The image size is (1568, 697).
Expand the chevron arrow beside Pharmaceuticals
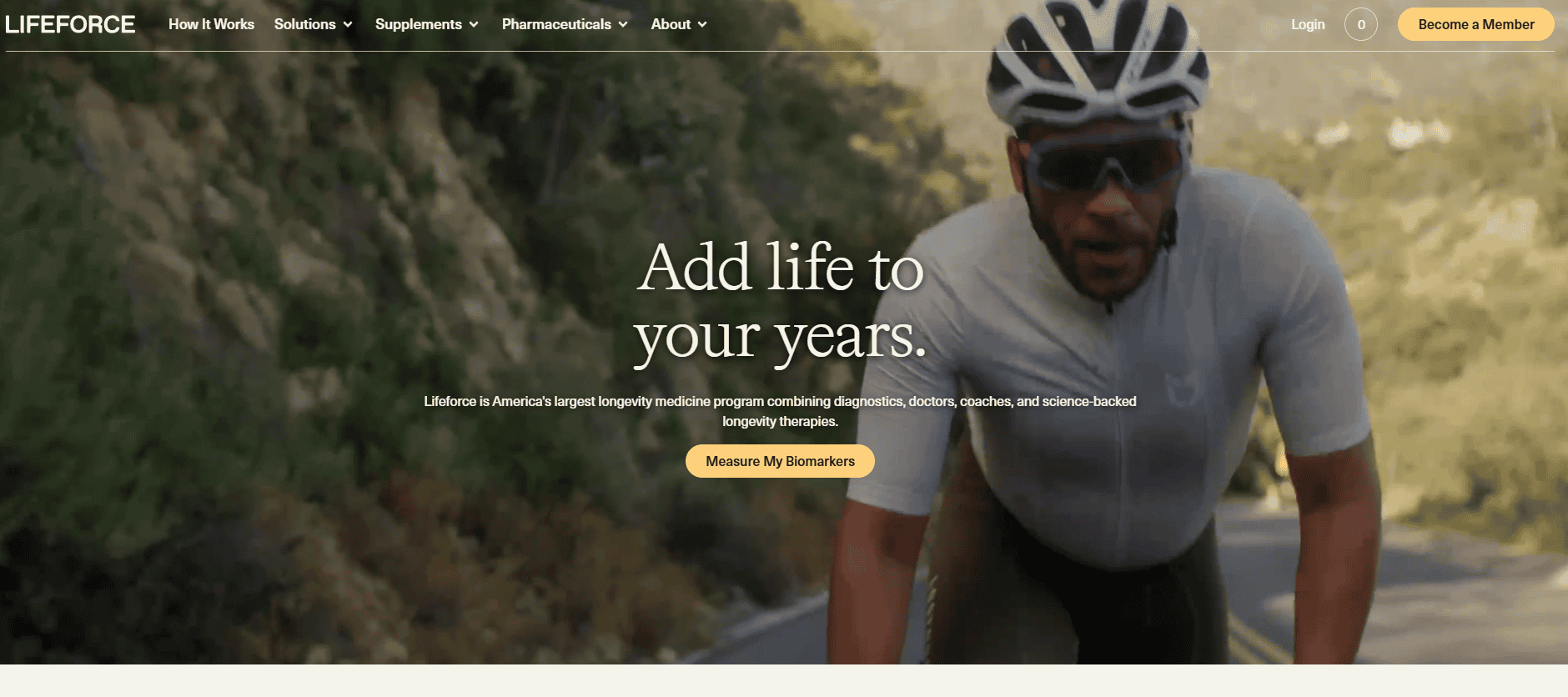click(x=623, y=25)
